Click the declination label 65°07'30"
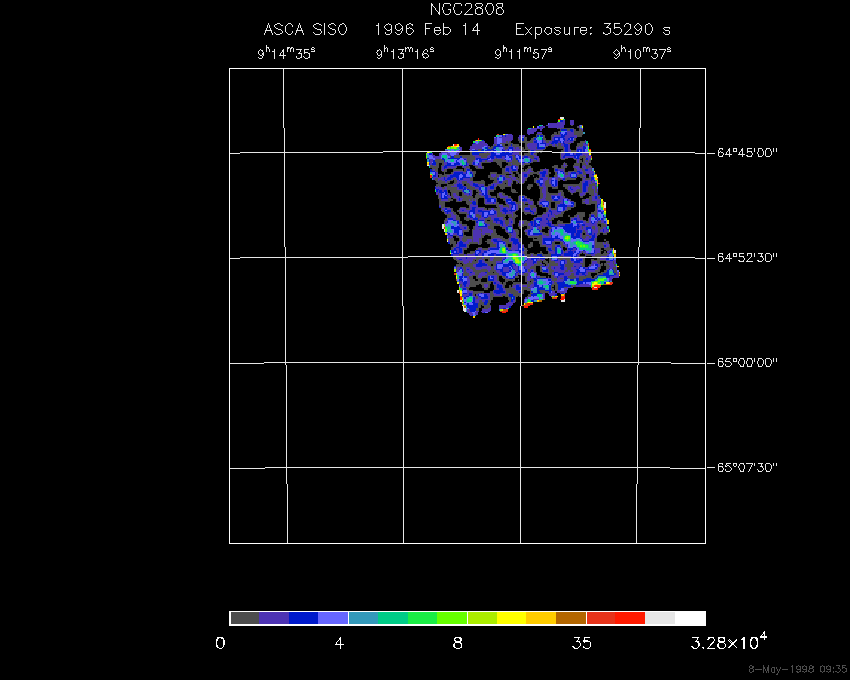 tap(747, 467)
